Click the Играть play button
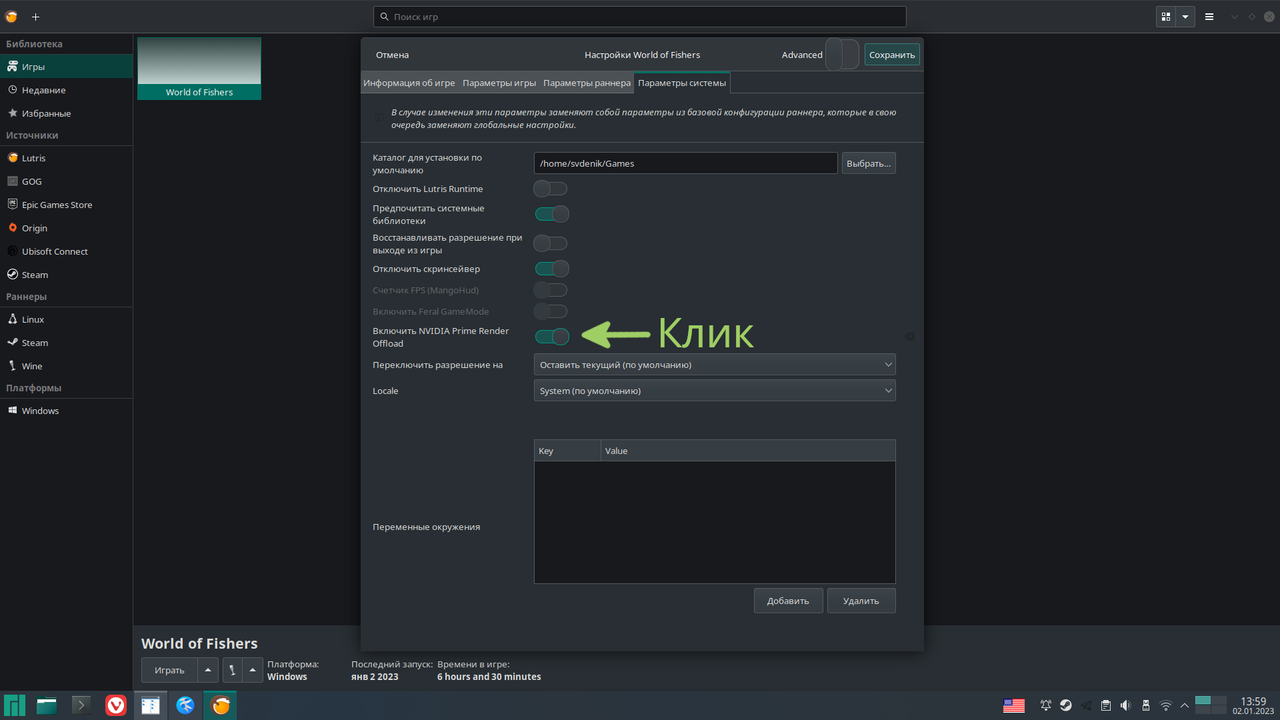Screen dimensions: 1280x720 click(169, 670)
